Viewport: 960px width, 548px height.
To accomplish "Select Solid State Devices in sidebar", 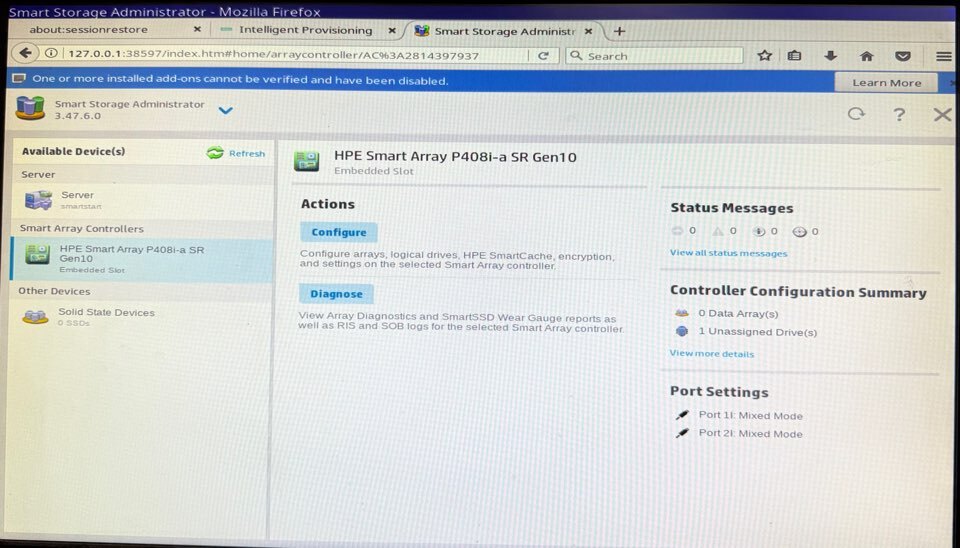I will [x=142, y=317].
